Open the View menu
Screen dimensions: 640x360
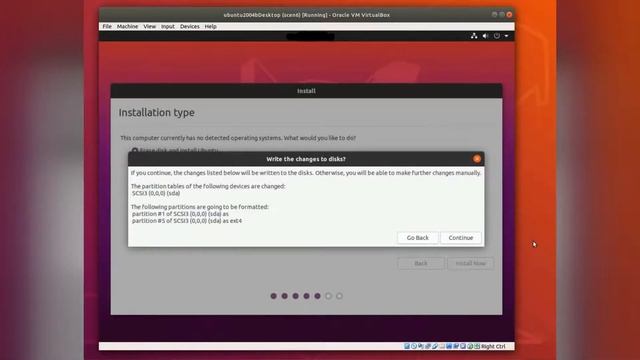pos(149,26)
